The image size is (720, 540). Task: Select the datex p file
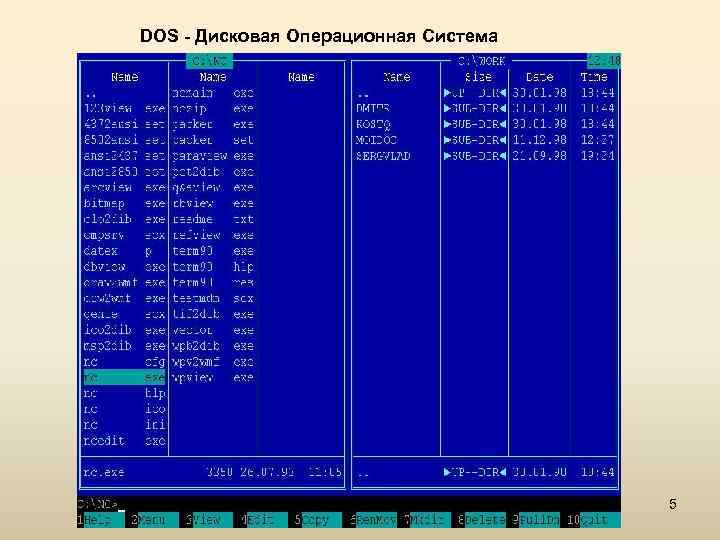coord(124,251)
